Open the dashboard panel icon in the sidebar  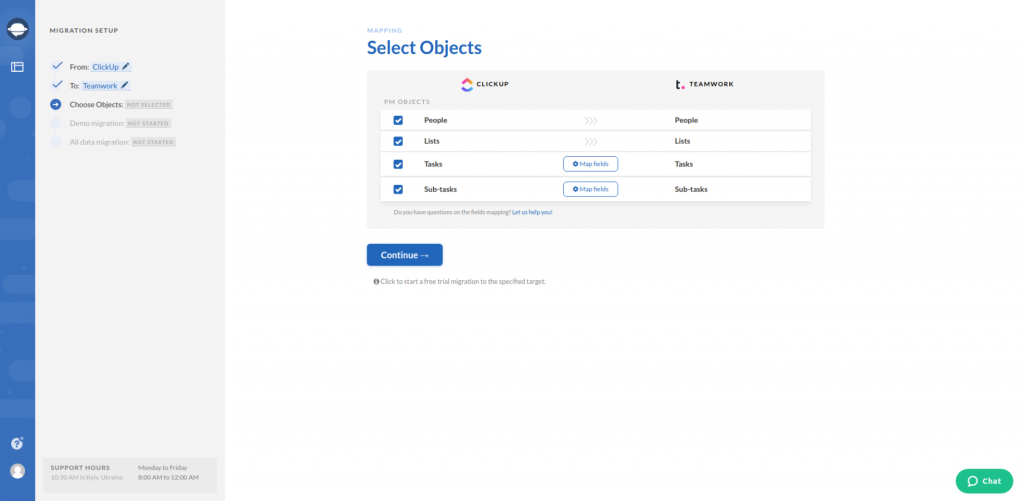[x=17, y=67]
